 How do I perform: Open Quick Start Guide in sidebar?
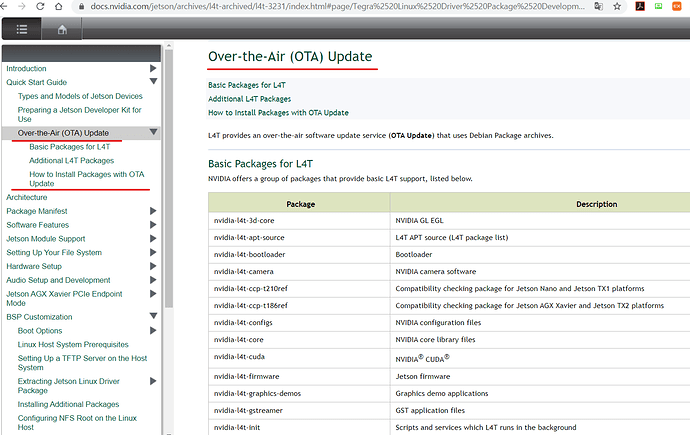37,82
